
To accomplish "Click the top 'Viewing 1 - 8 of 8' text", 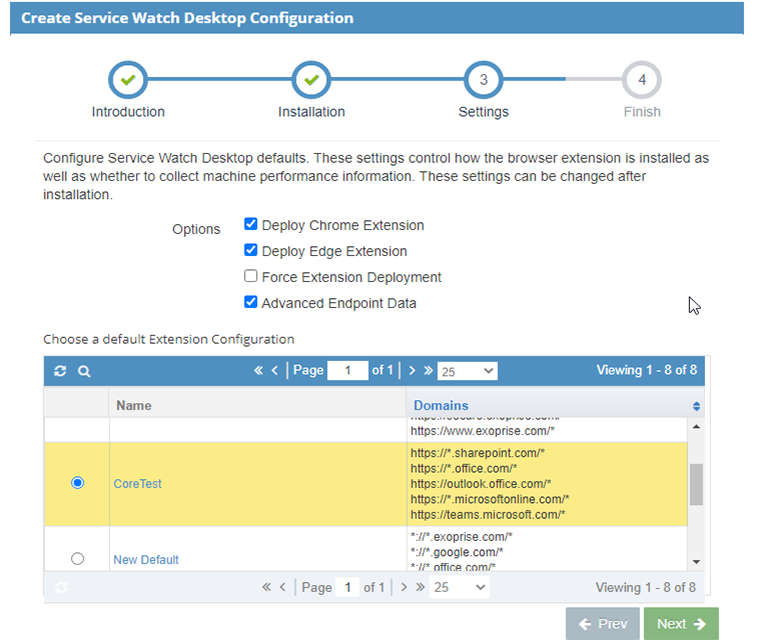I will coord(646,370).
